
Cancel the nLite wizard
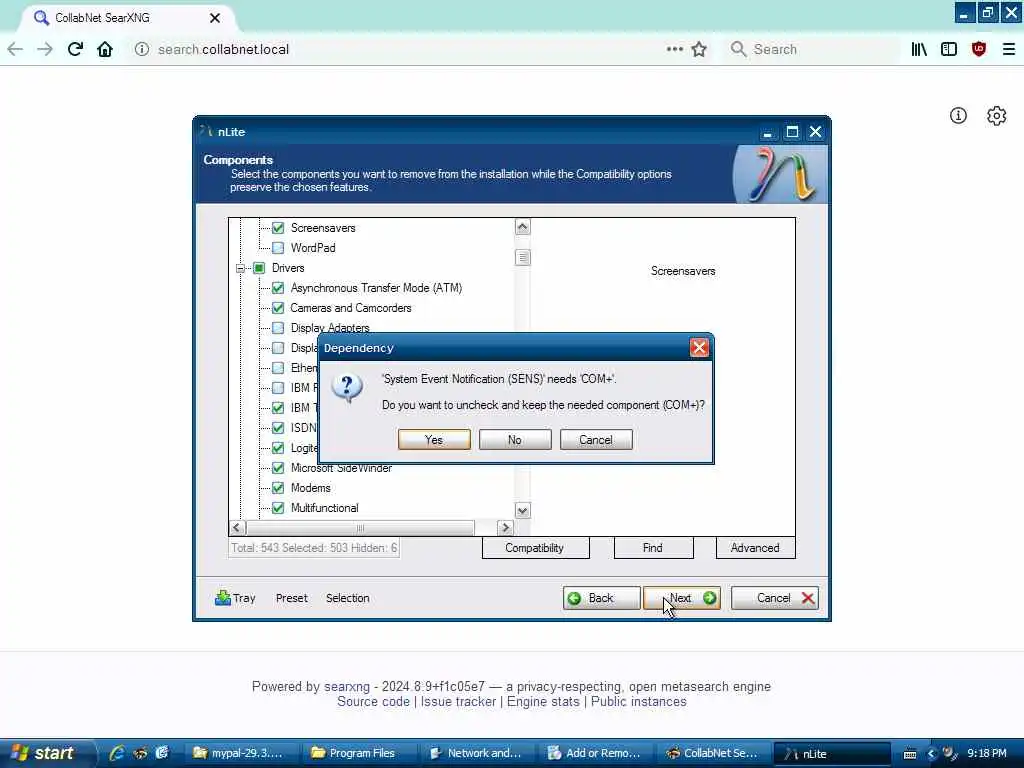pos(775,598)
